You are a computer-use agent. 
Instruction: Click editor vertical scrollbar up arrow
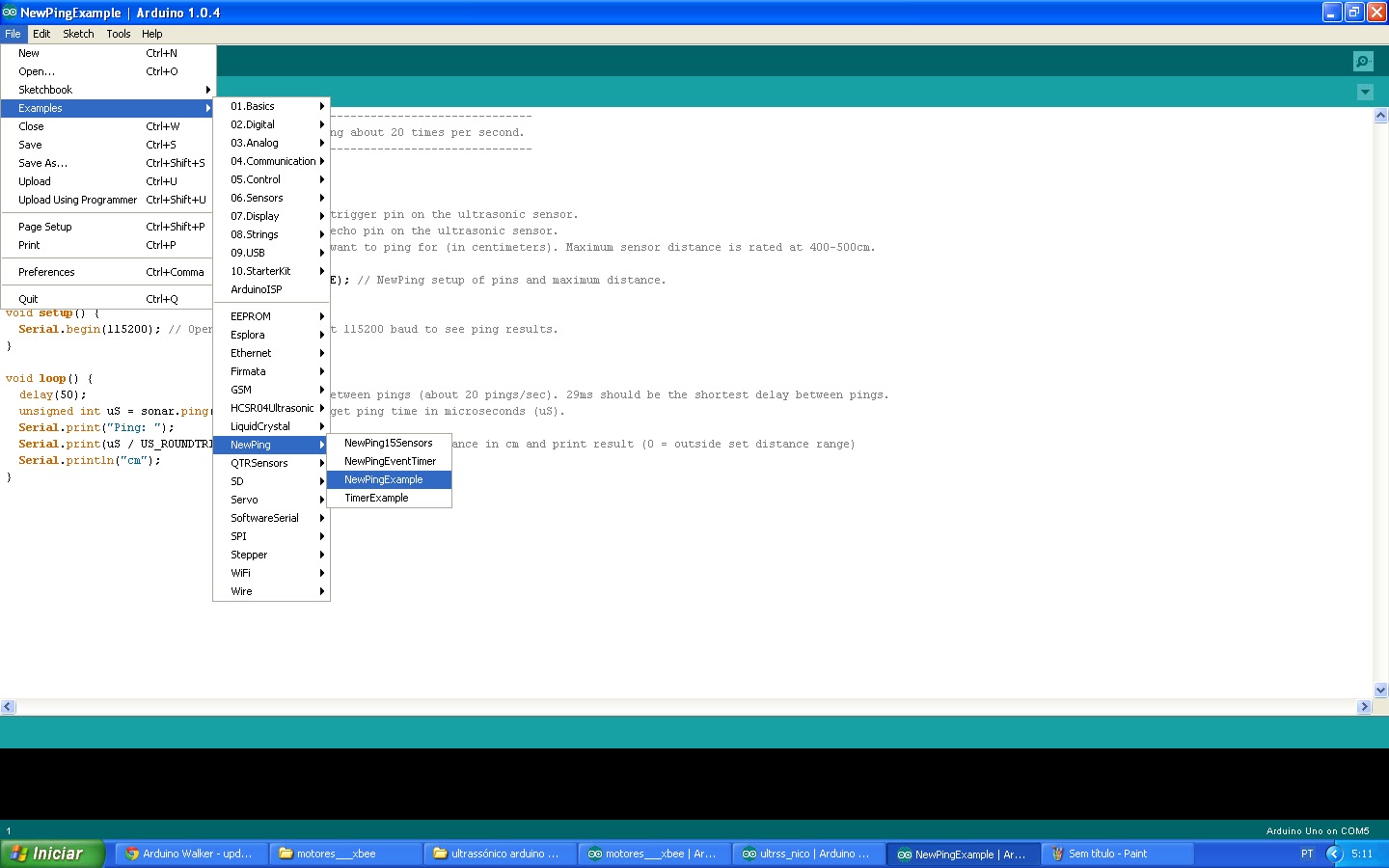1380,115
